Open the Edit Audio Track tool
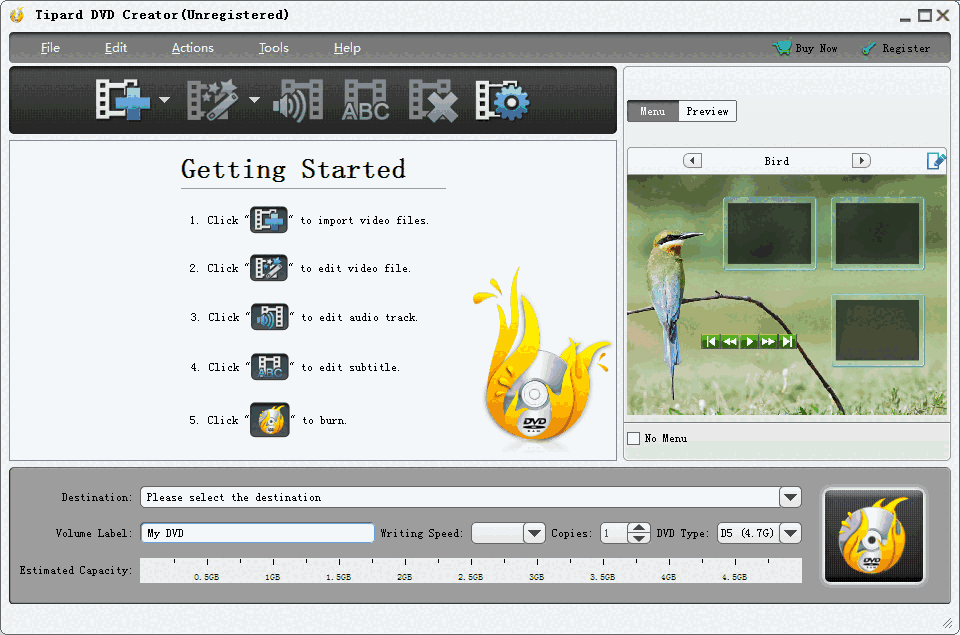Image resolution: width=960 pixels, height=635 pixels. pyautogui.click(x=297, y=100)
